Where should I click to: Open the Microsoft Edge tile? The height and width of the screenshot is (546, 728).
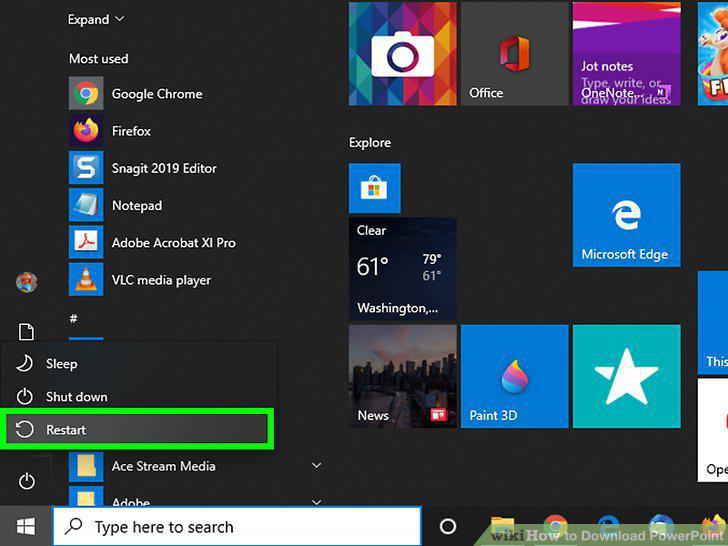coord(626,215)
